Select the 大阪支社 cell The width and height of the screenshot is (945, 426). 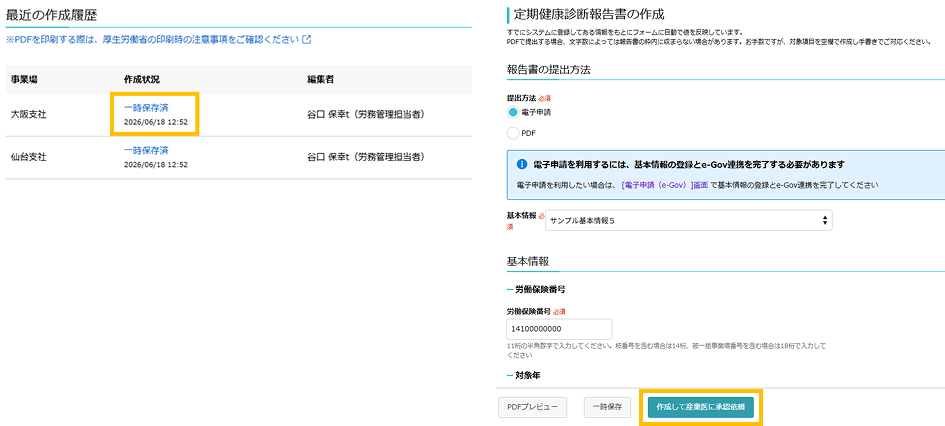tap(28, 114)
